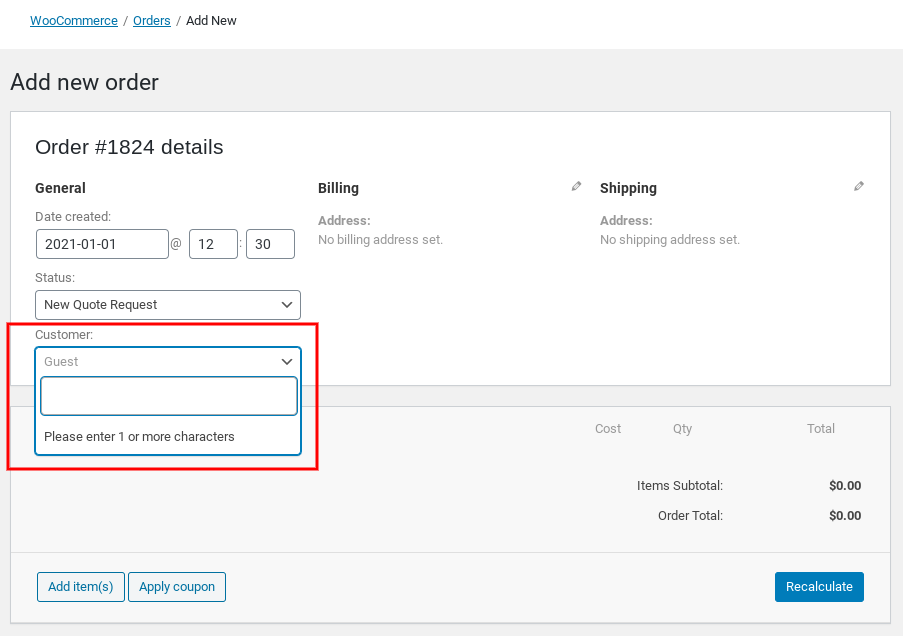The image size is (903, 636).
Task: Edit shipping address with pencil icon
Action: click(x=859, y=186)
